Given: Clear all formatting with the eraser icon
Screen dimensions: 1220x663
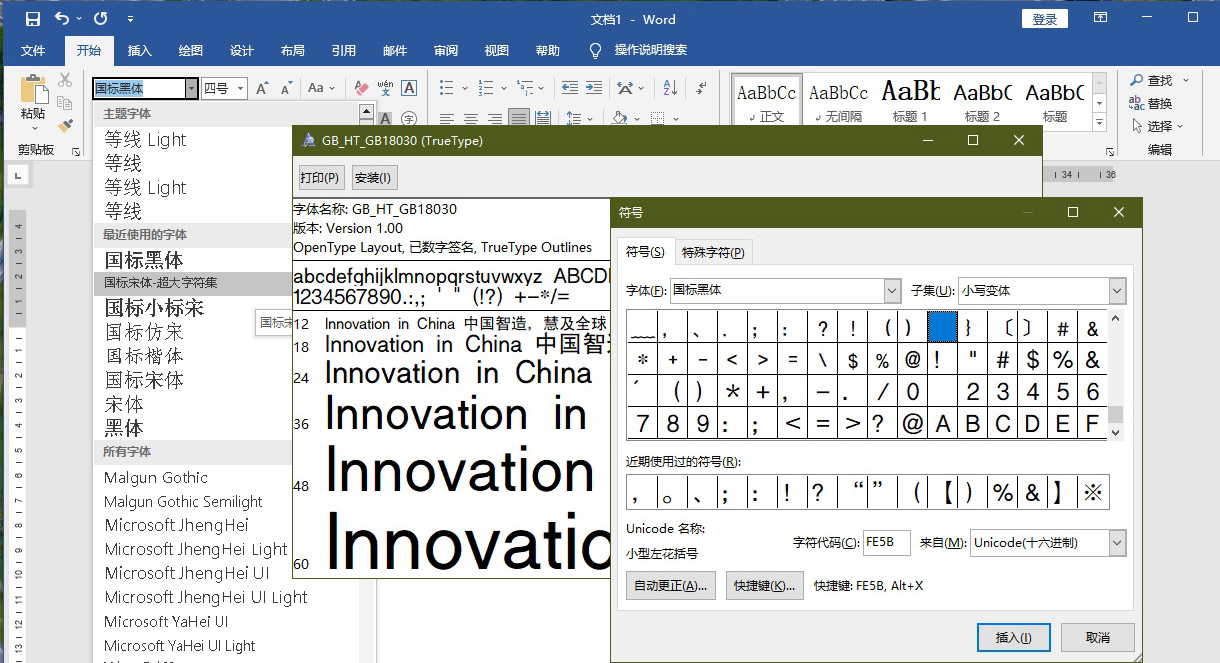Looking at the screenshot, I should pyautogui.click(x=362, y=89).
